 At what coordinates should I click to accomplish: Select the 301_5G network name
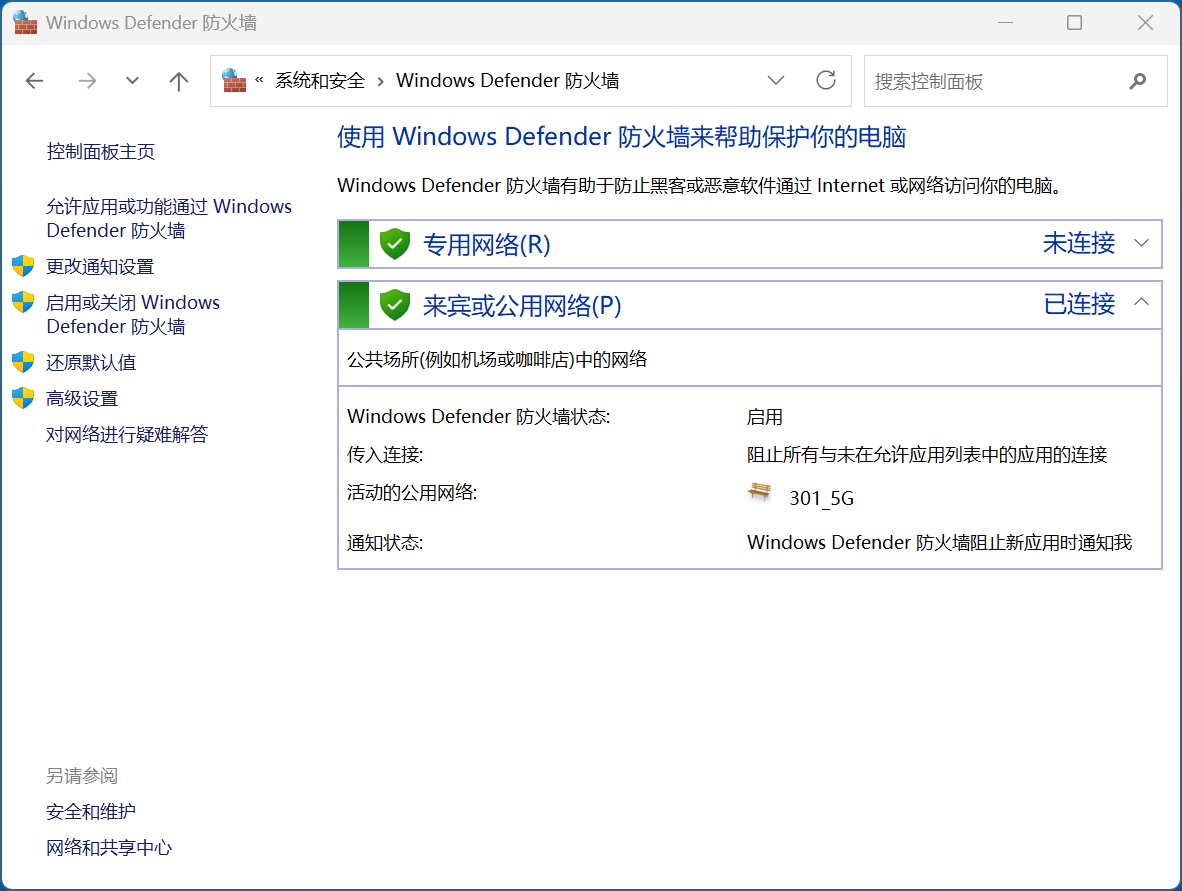(821, 498)
